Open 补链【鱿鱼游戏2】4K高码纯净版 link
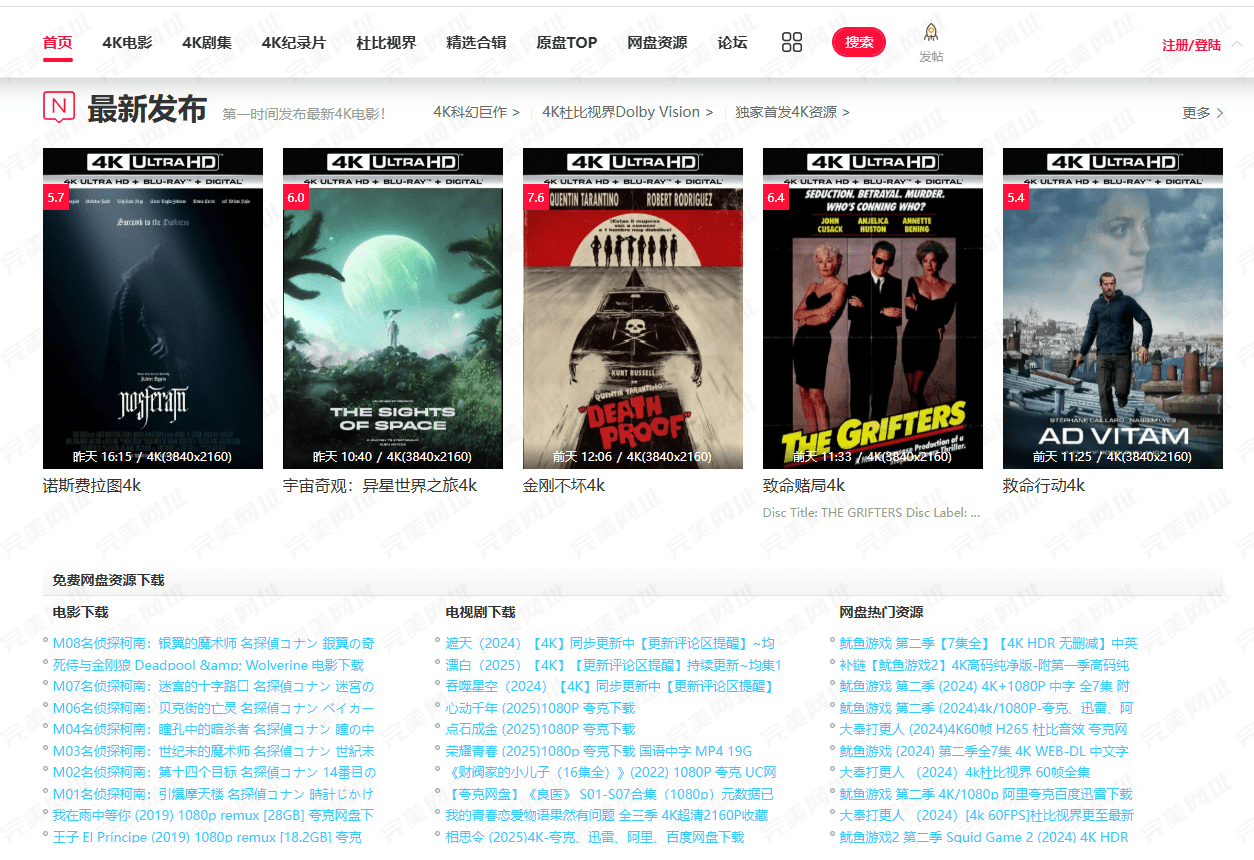 (x=984, y=665)
